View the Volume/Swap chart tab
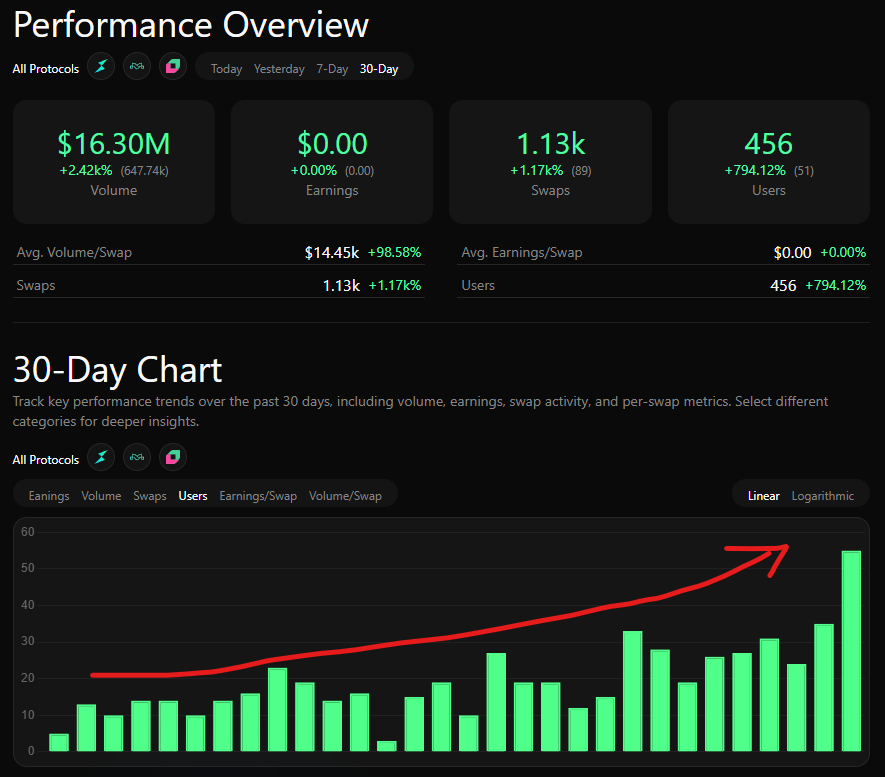Screen dimensions: 885x777 pos(345,496)
